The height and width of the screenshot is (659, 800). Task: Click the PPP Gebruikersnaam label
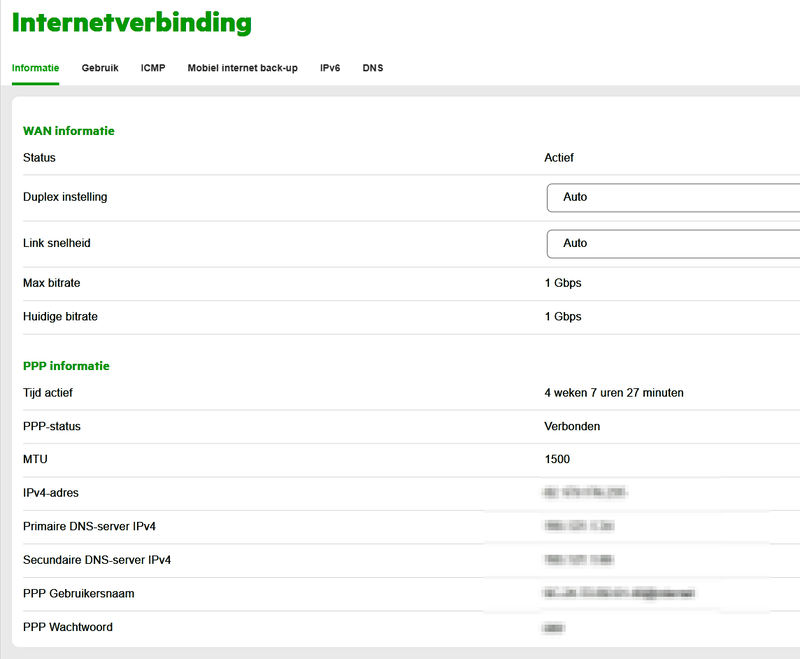point(79,594)
